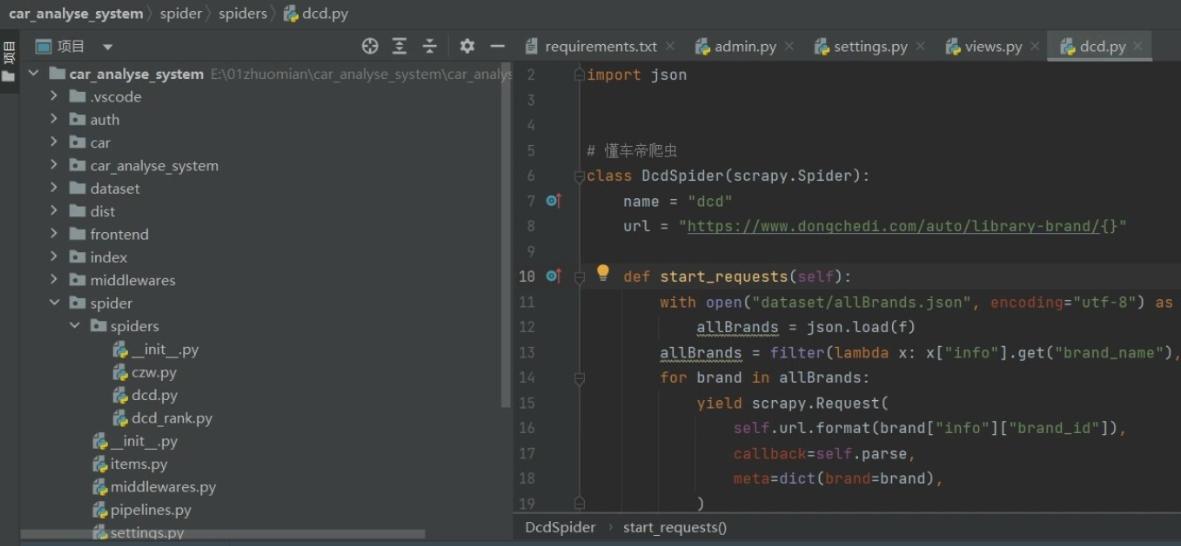
Task: Click the DcdSpider breadcrumb at bottom
Action: tap(560, 528)
